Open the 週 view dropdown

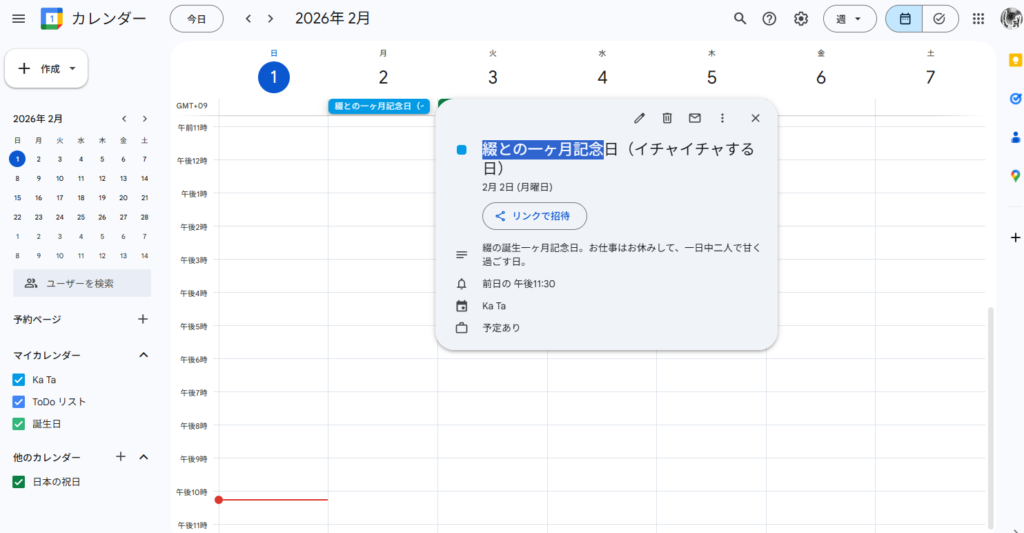[x=849, y=19]
